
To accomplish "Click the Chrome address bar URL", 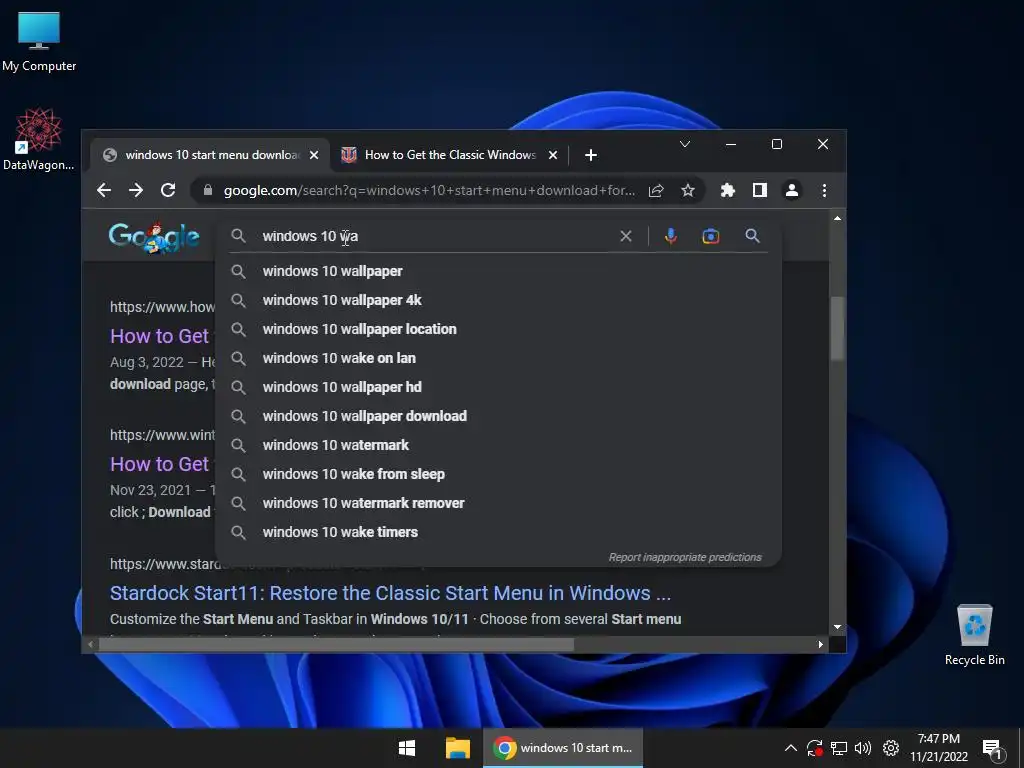I will coord(428,190).
